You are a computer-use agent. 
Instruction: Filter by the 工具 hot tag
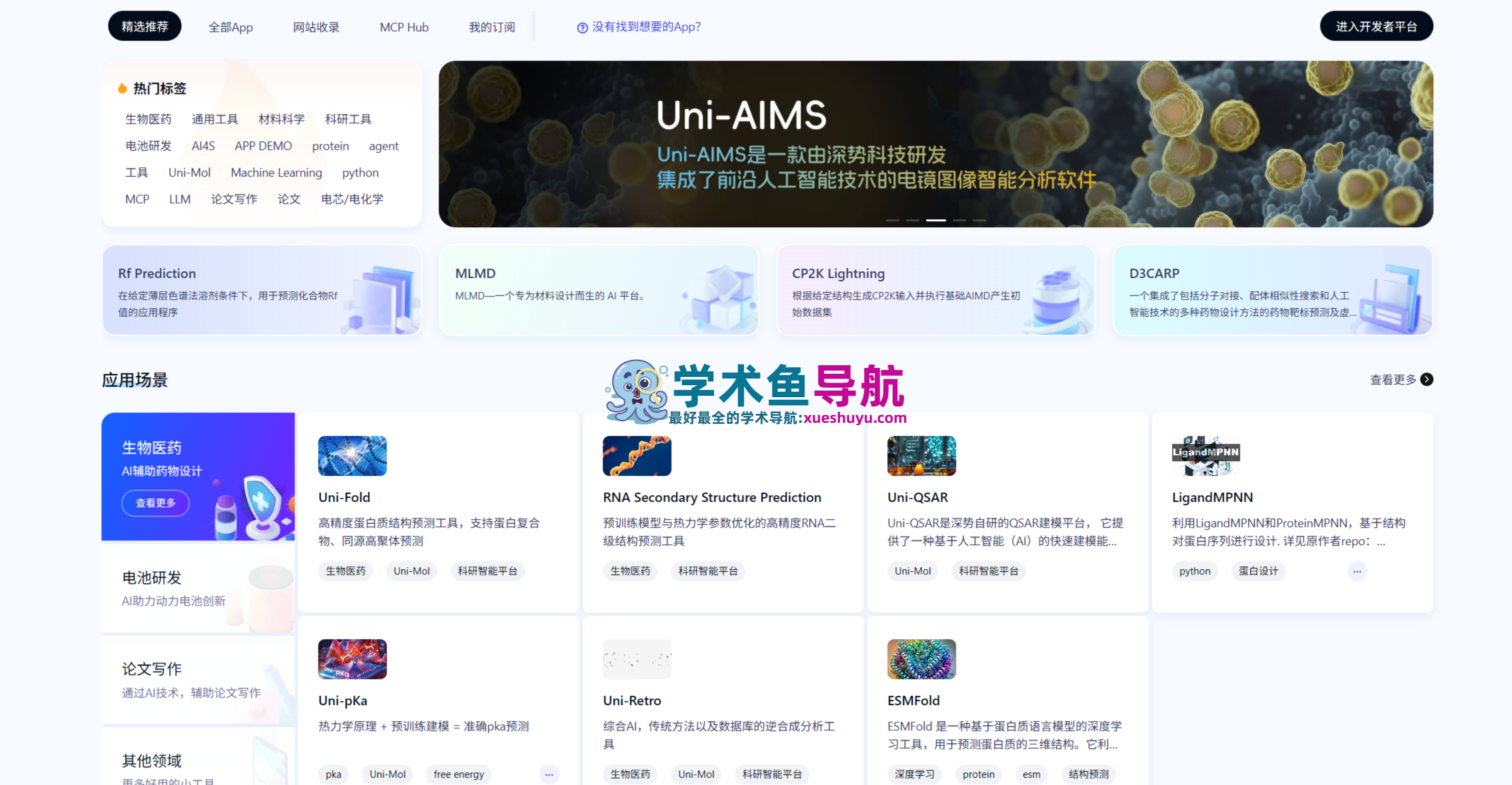[137, 173]
